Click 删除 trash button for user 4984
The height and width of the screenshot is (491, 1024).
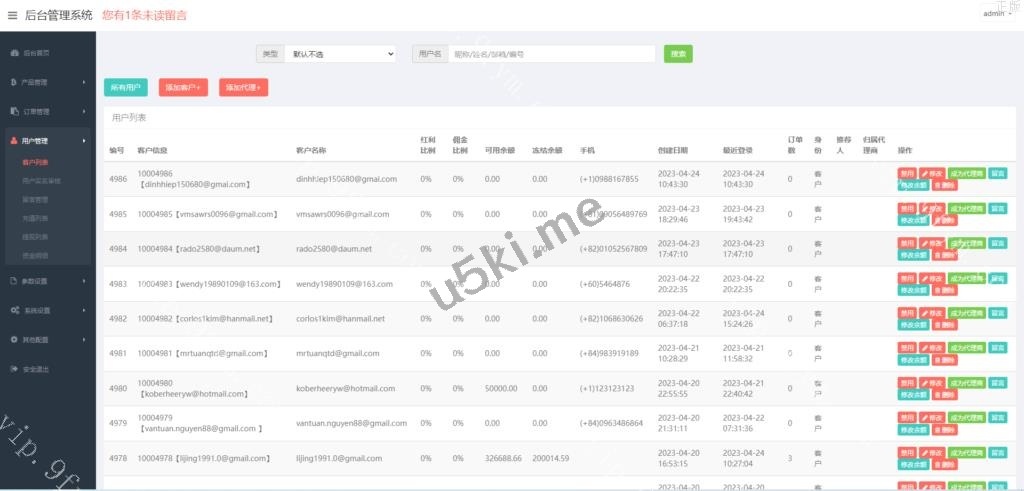(944, 255)
